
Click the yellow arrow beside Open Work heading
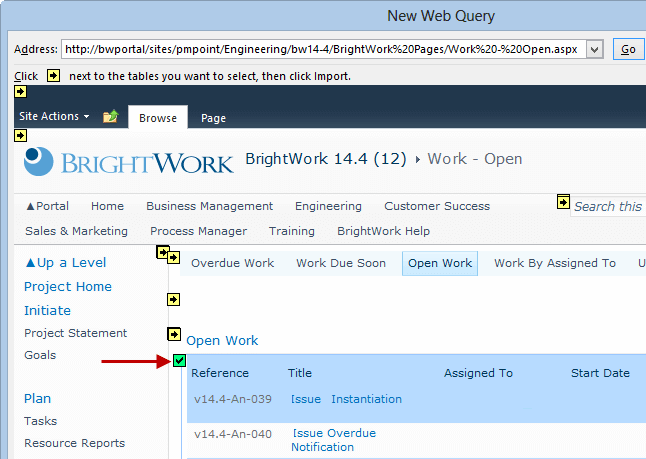tap(174, 334)
